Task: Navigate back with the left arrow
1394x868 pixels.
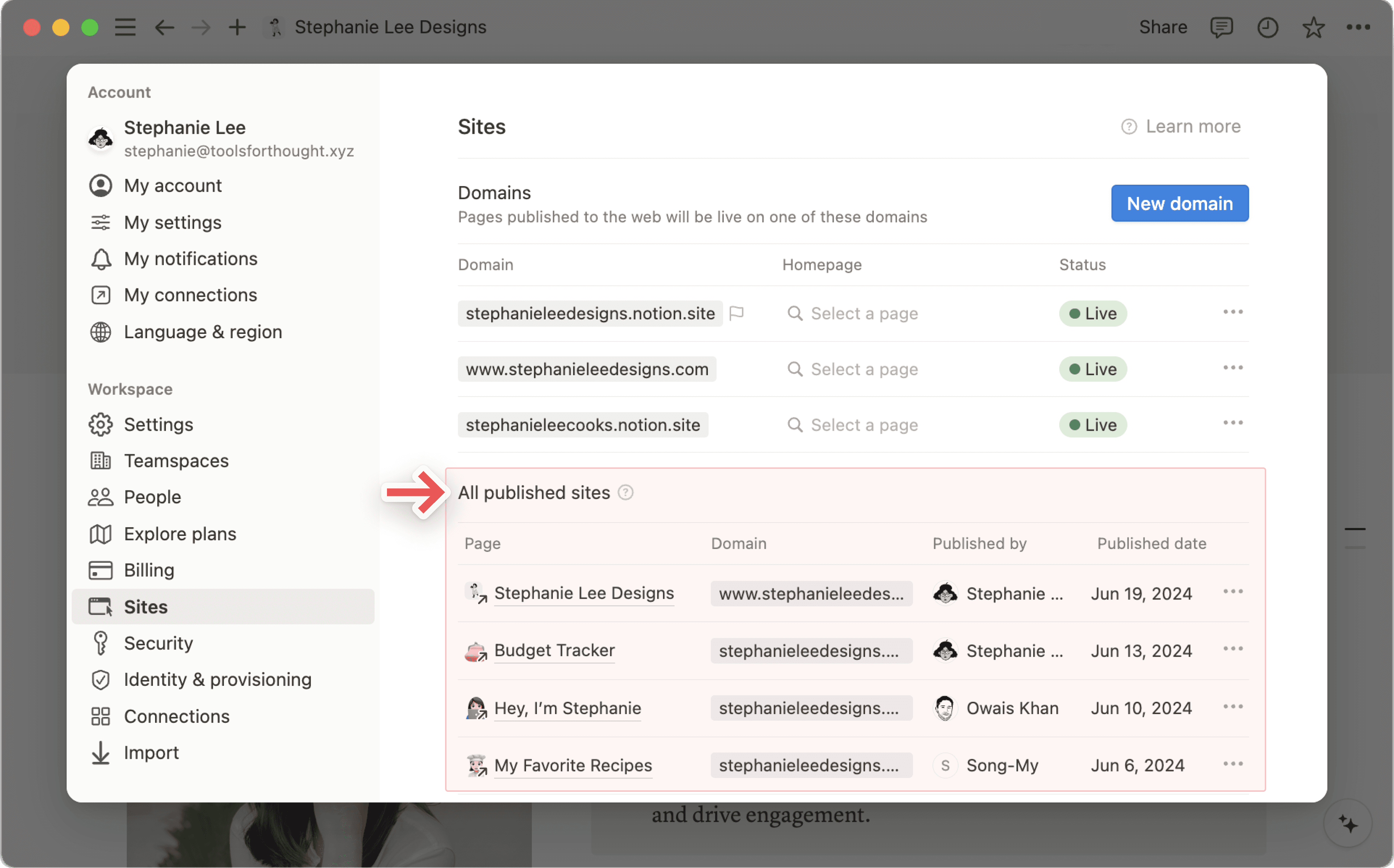Action: tap(164, 27)
